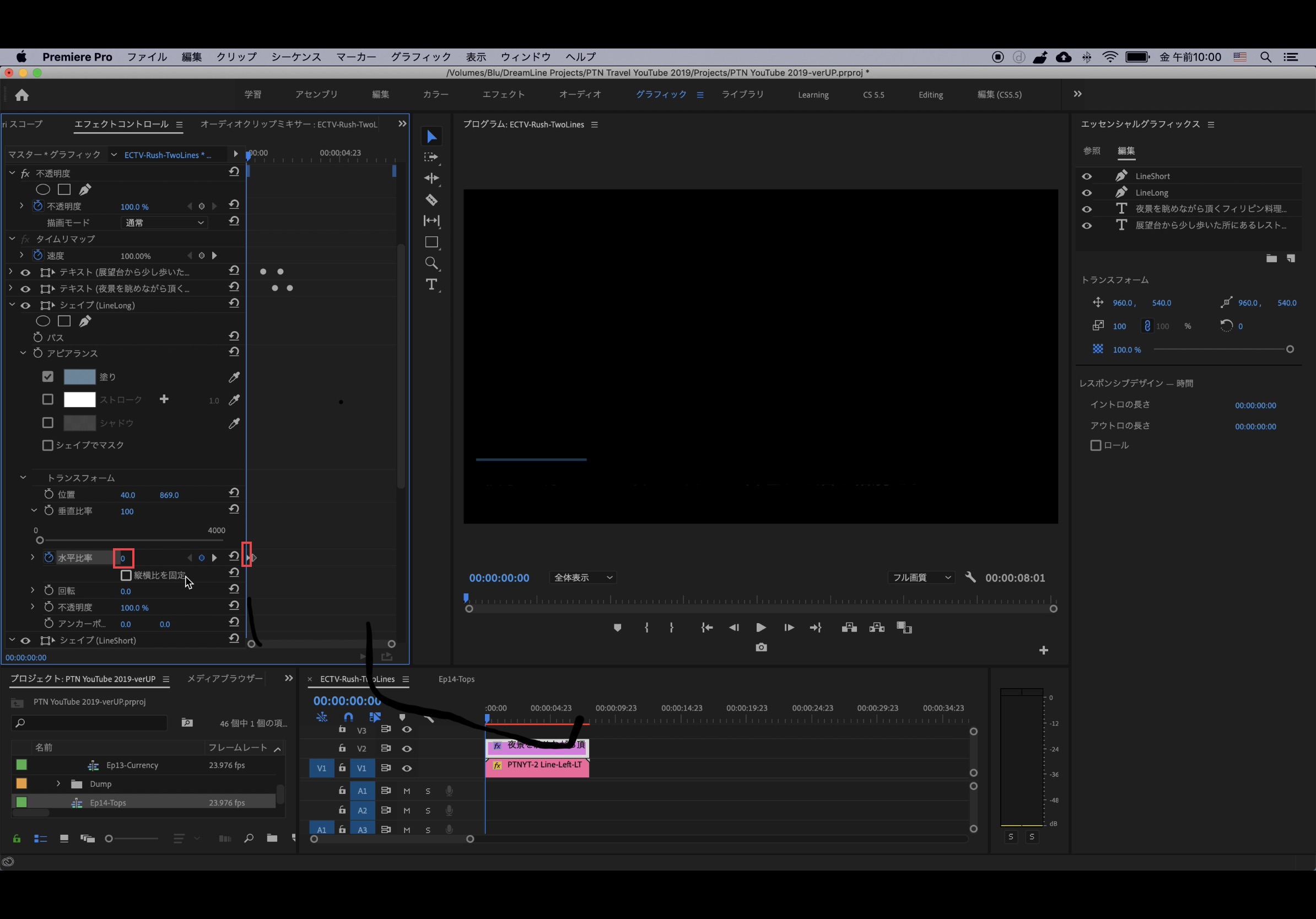
Task: Open the エフェクト workspace
Action: pos(503,95)
